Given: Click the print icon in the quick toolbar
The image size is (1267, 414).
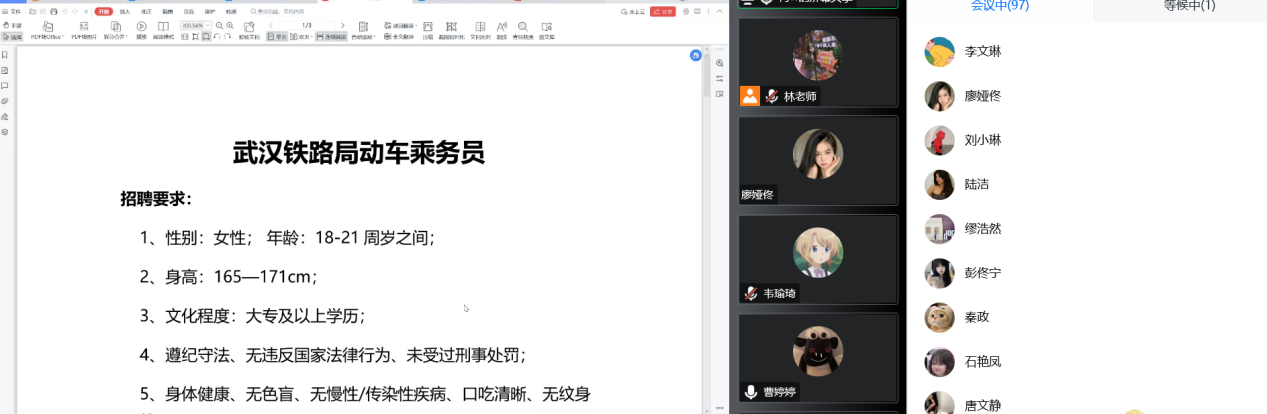Looking at the screenshot, I should point(55,11).
